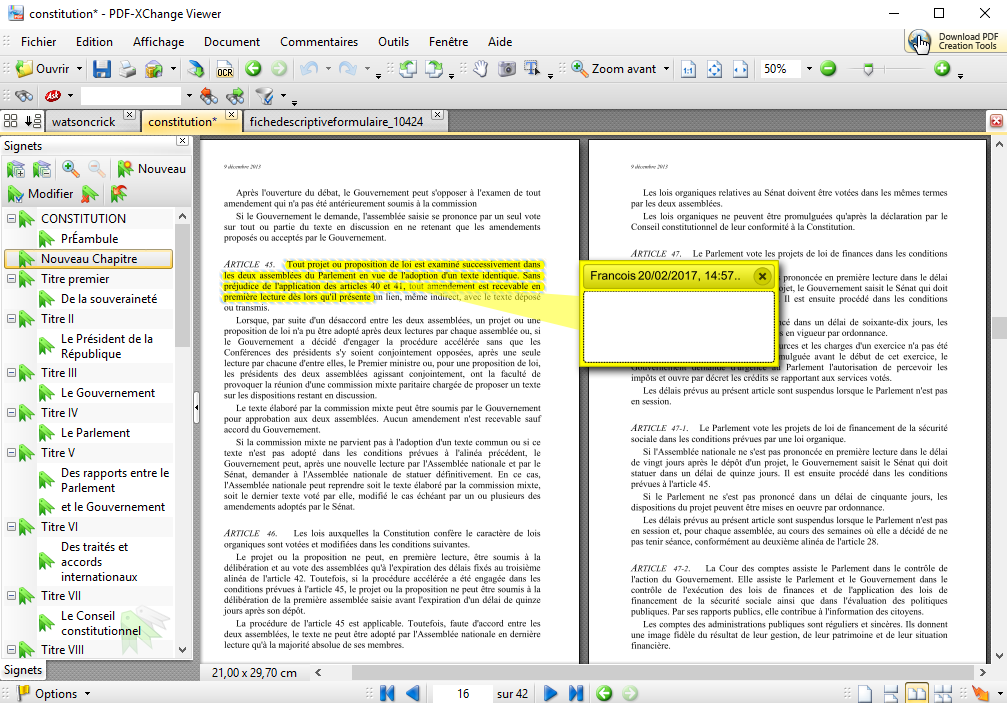1007x703 pixels.
Task: Switch to the watsoncrick tab
Action: tap(83, 121)
